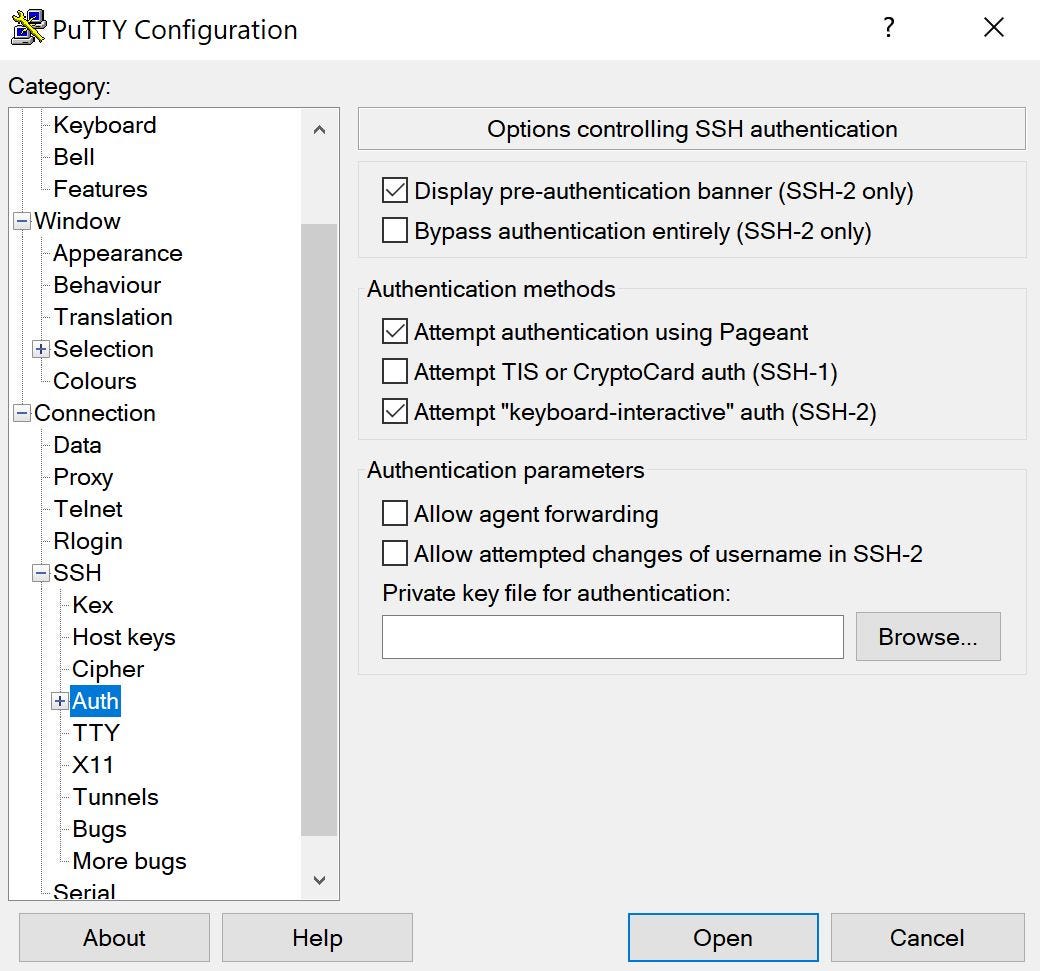Go to the Colours category
This screenshot has width=1040, height=971.
point(95,381)
